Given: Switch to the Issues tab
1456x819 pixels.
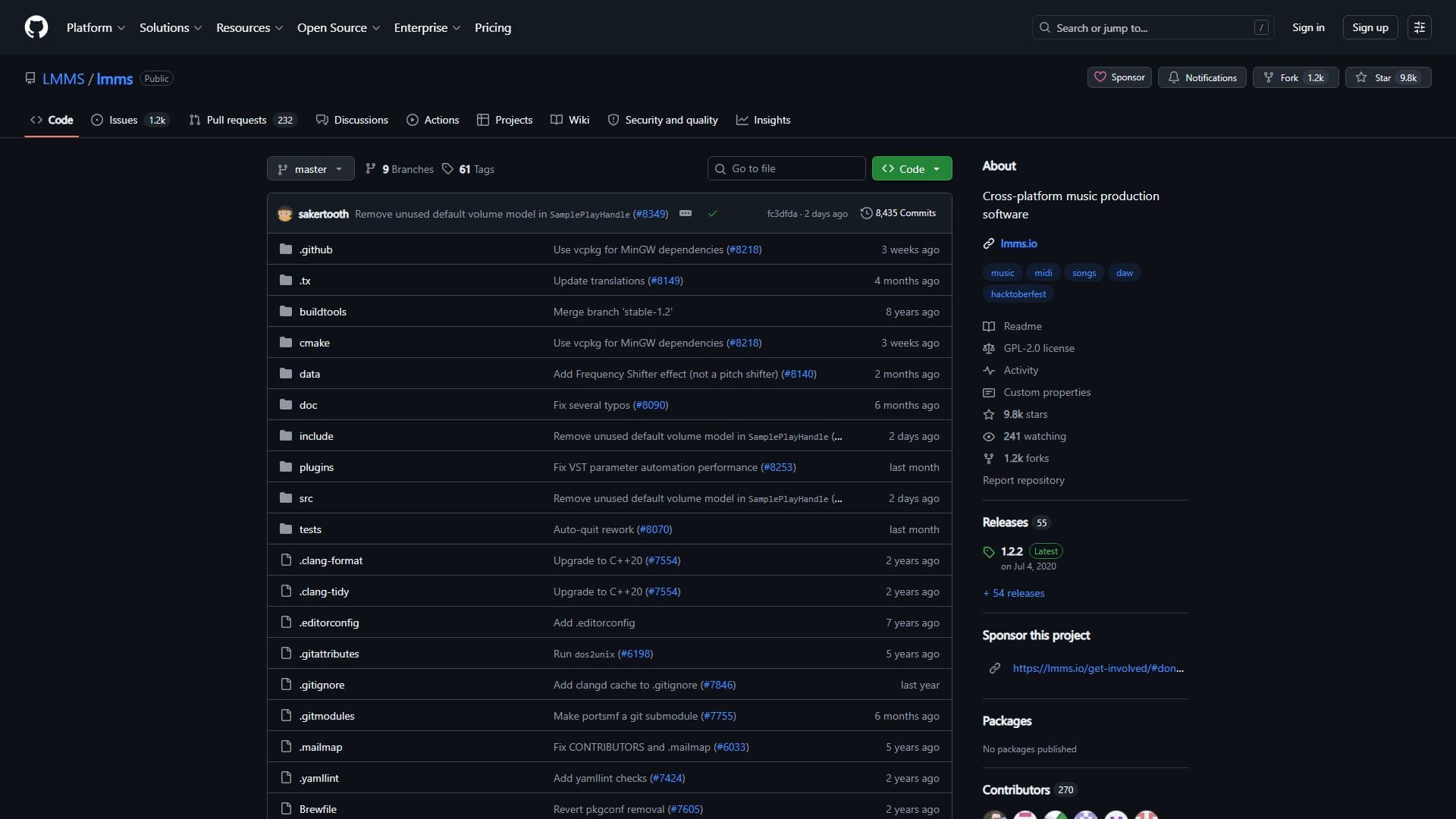Looking at the screenshot, I should pos(130,120).
